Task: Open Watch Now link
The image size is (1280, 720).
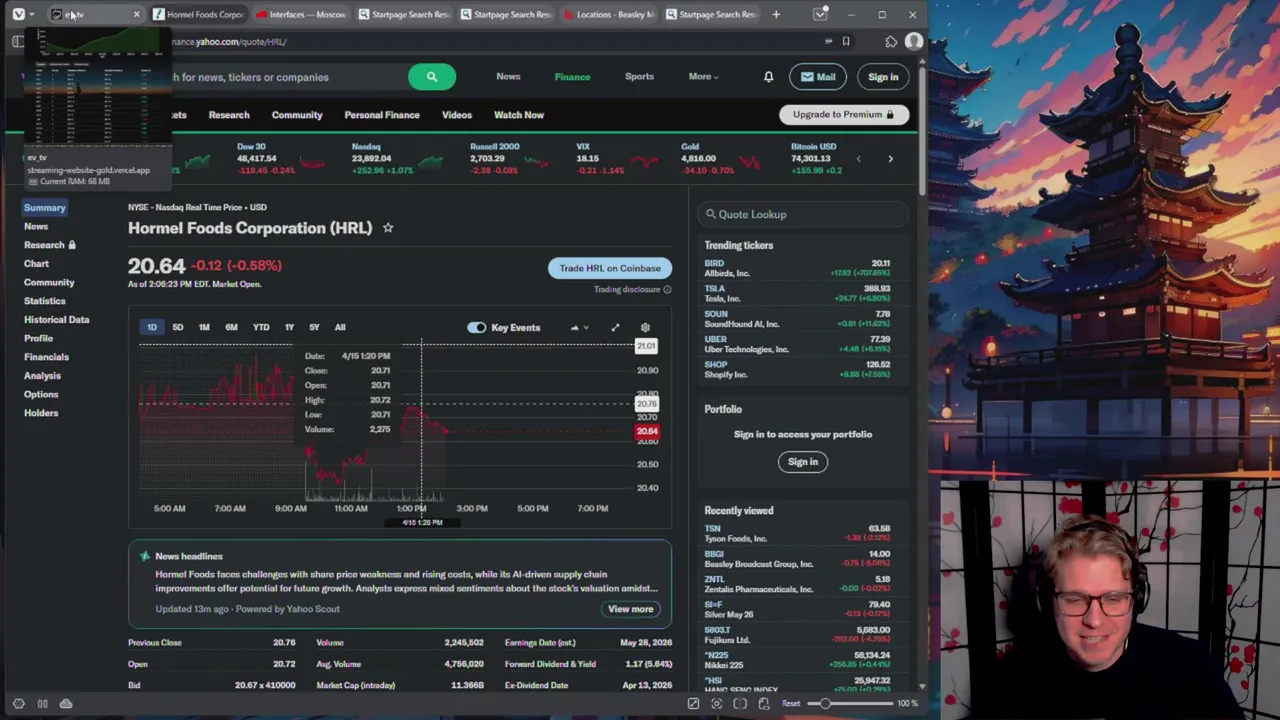Action: 519,115
